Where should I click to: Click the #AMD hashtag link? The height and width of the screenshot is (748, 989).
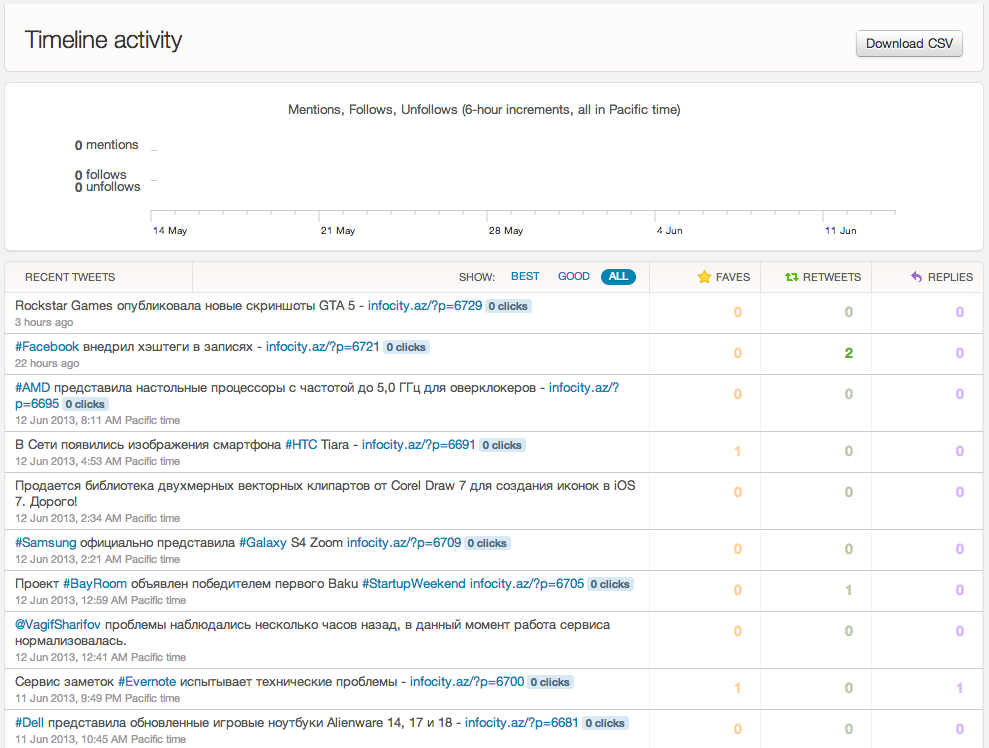point(32,387)
